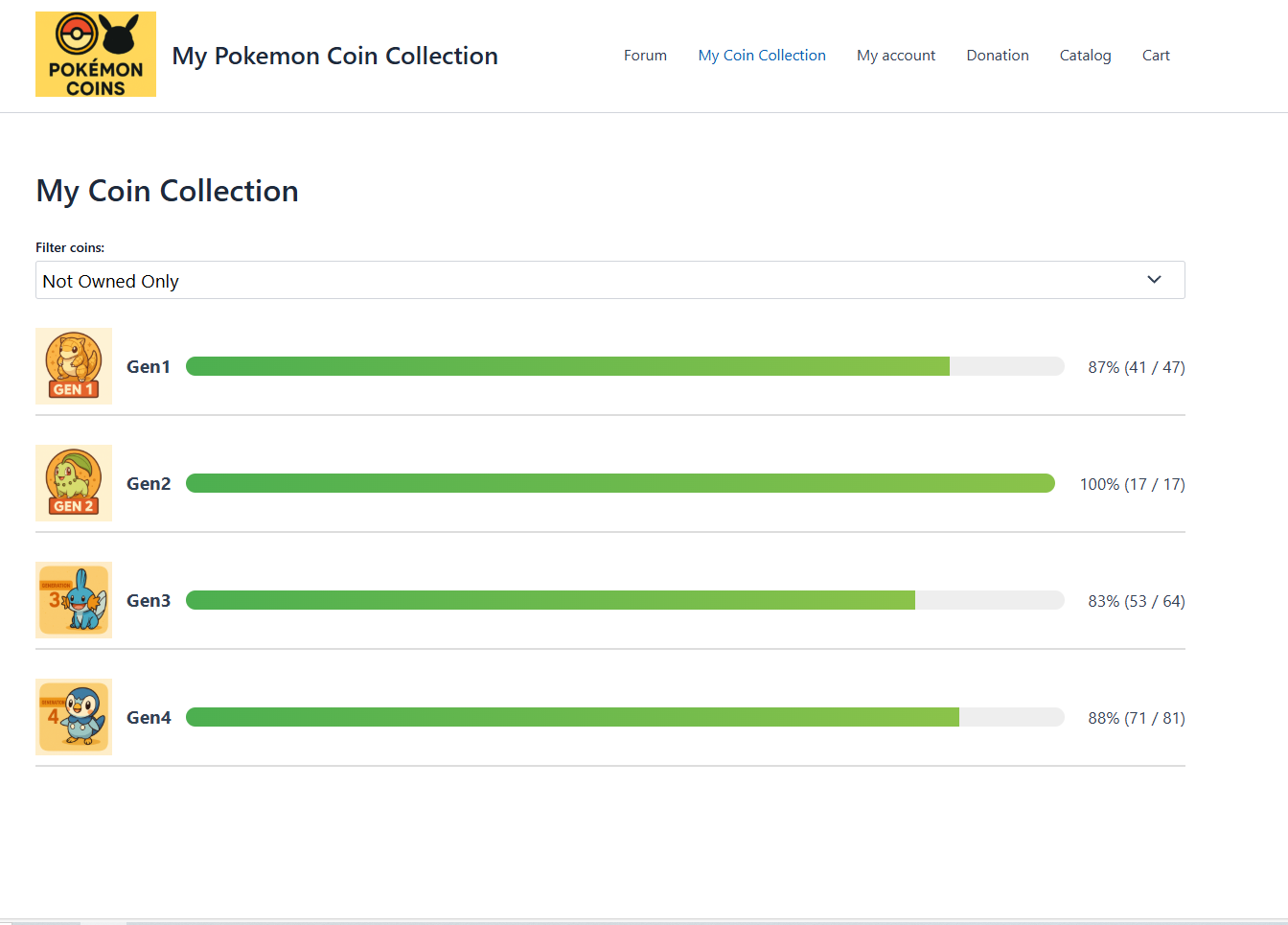Click the 100% (17 / 17) count
The height and width of the screenshot is (925, 1288).
[1133, 484]
